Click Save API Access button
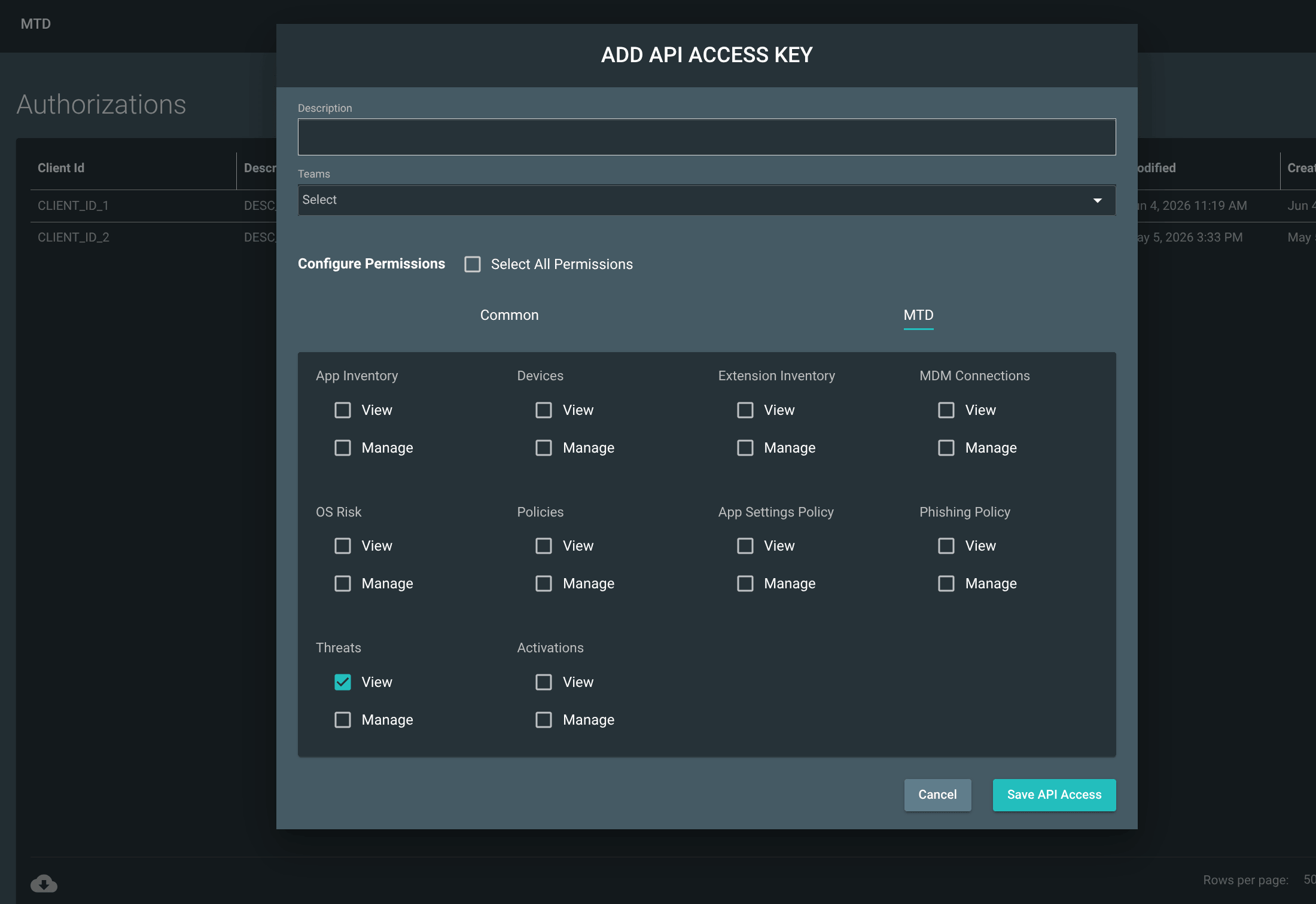 click(x=1054, y=795)
